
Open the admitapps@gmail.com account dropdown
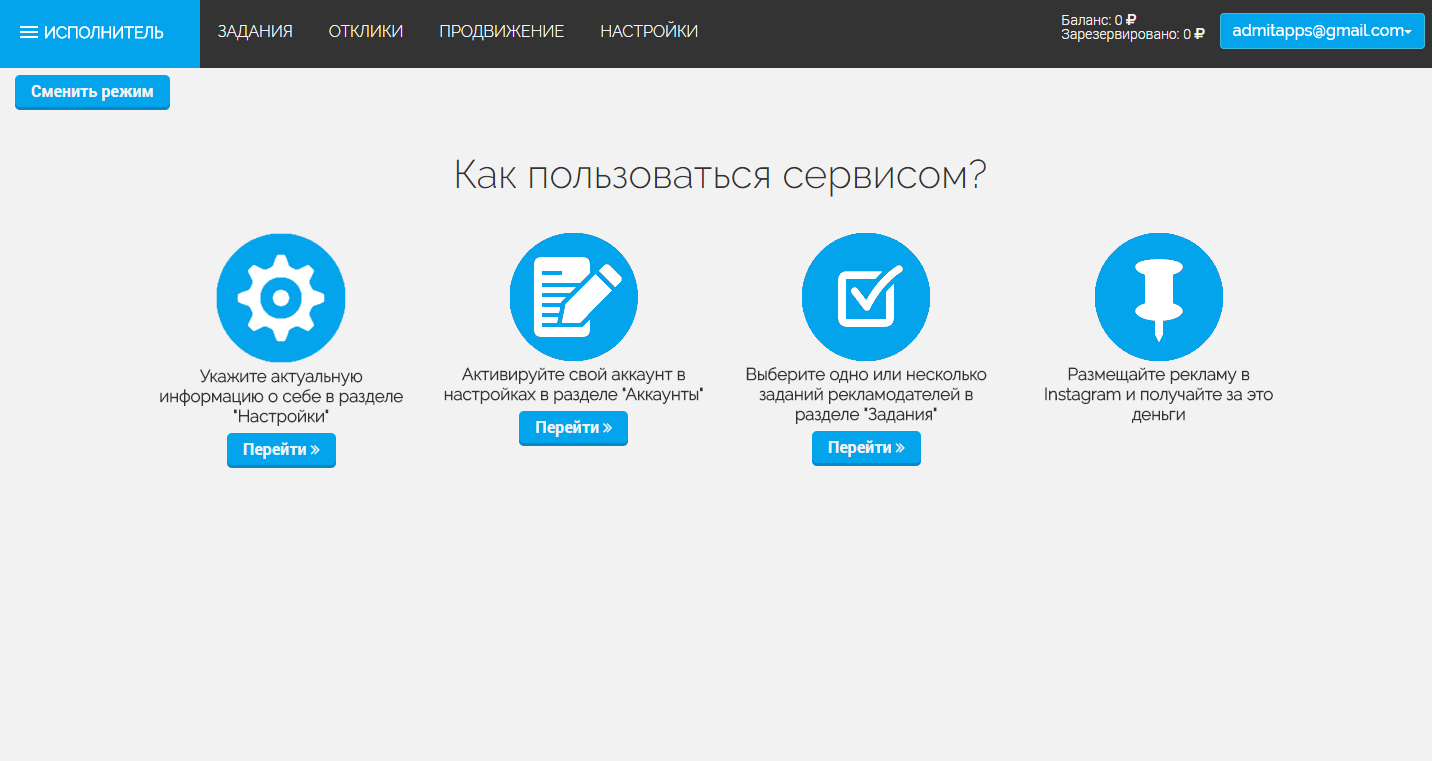(x=1321, y=30)
